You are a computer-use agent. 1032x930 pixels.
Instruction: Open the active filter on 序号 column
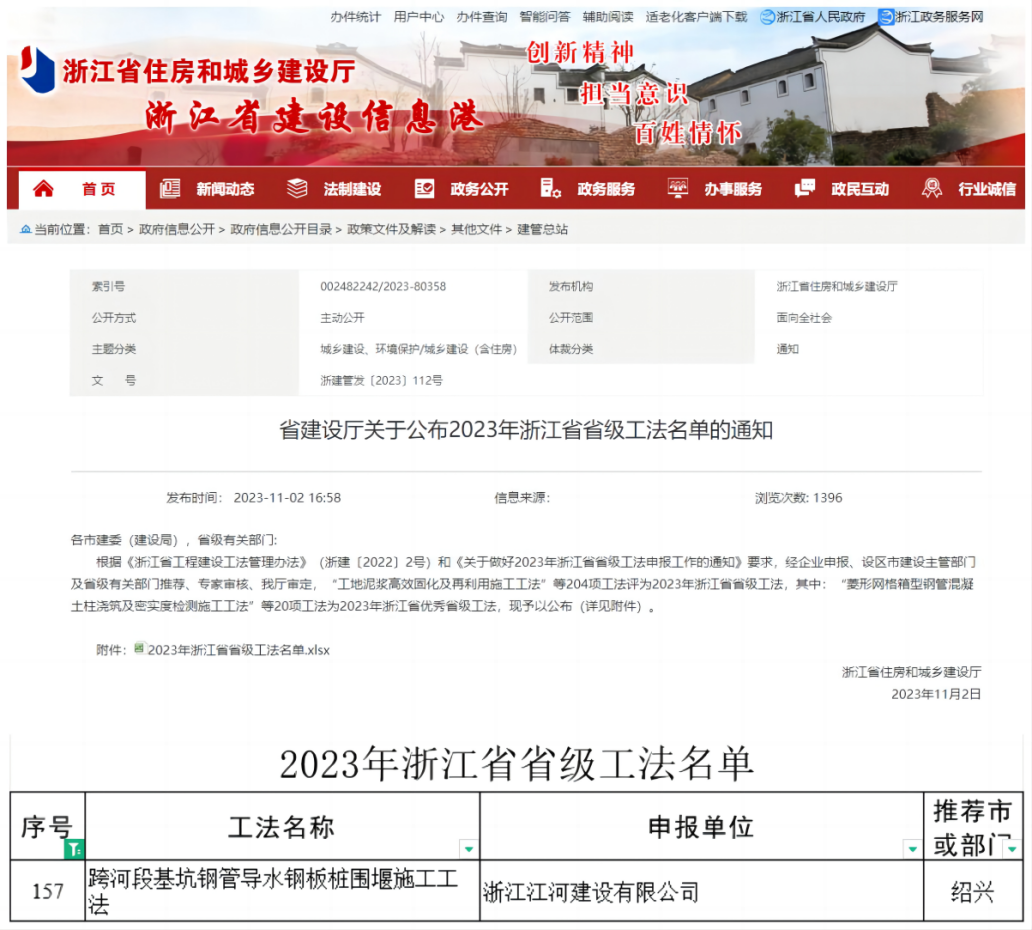74,849
